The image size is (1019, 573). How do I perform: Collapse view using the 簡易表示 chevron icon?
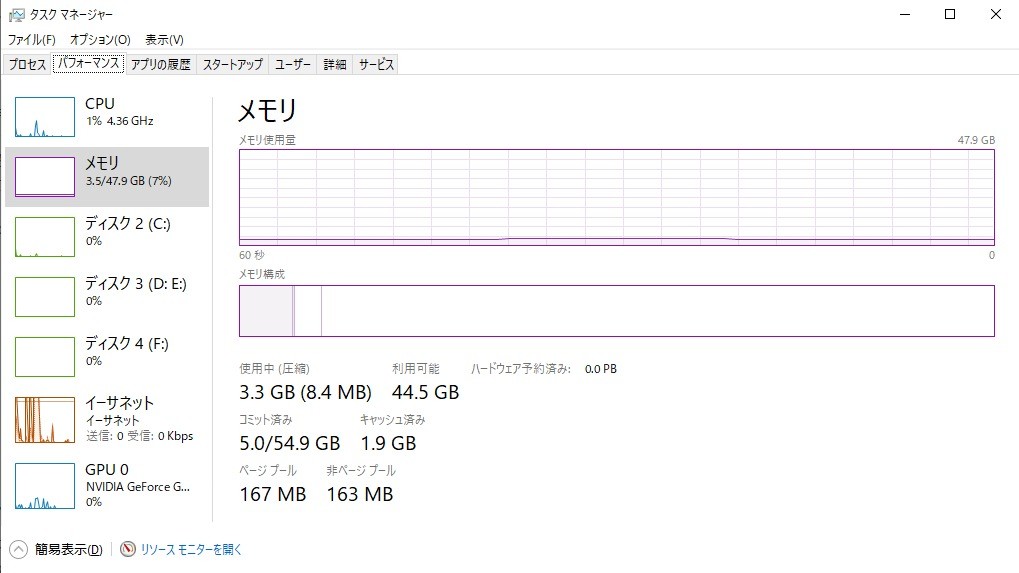(x=19, y=549)
